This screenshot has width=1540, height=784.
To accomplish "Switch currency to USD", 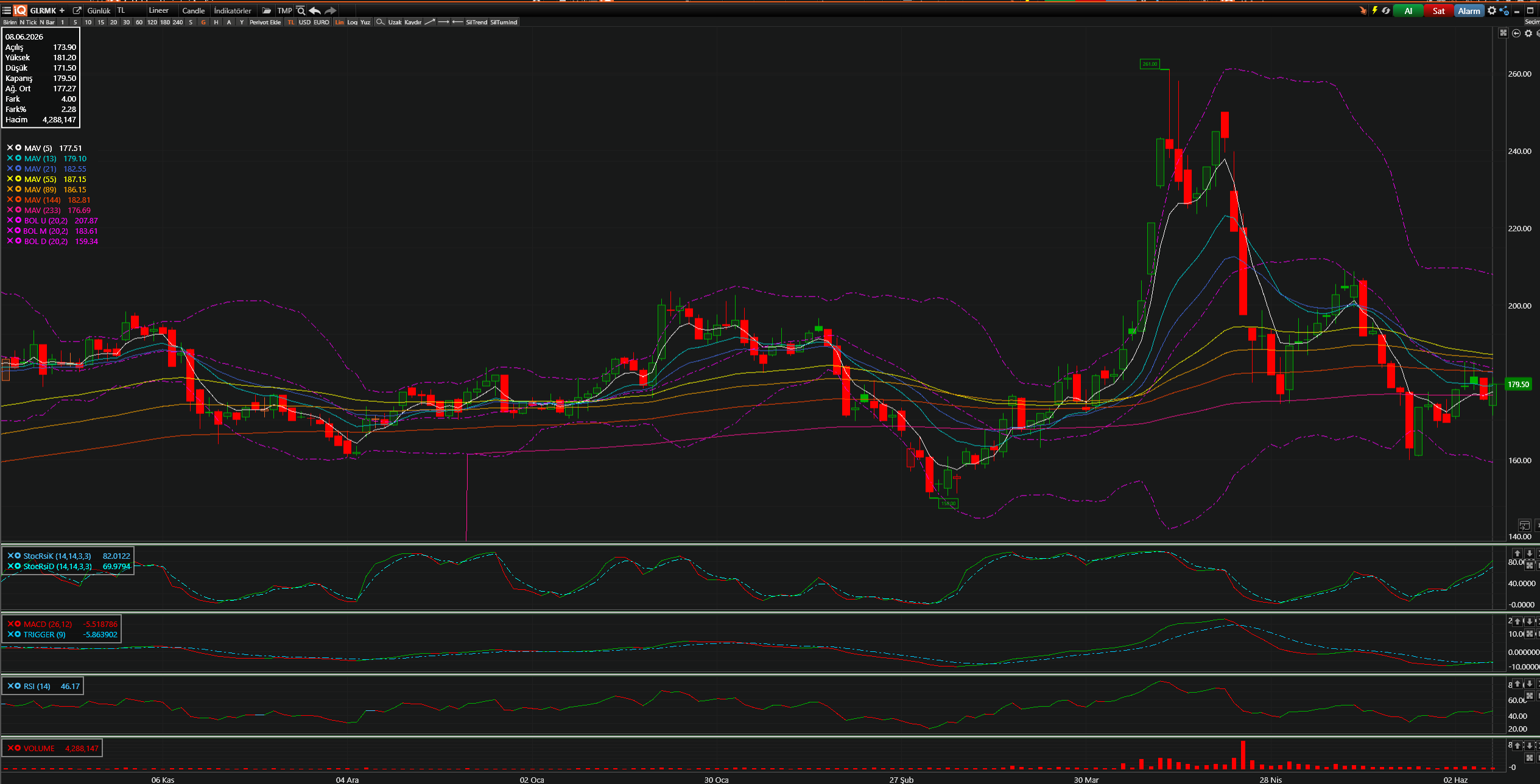I will tap(304, 22).
